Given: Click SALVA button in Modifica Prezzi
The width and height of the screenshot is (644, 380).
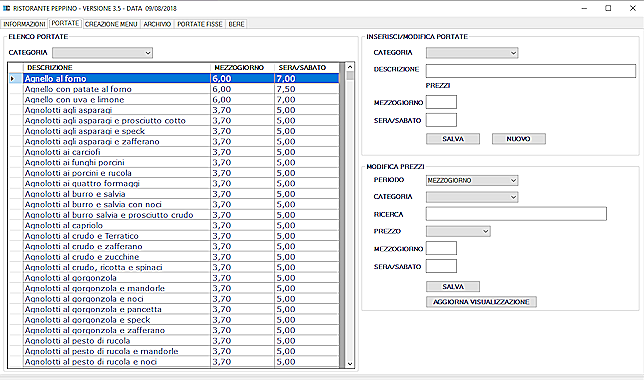Looking at the screenshot, I should point(453,286).
